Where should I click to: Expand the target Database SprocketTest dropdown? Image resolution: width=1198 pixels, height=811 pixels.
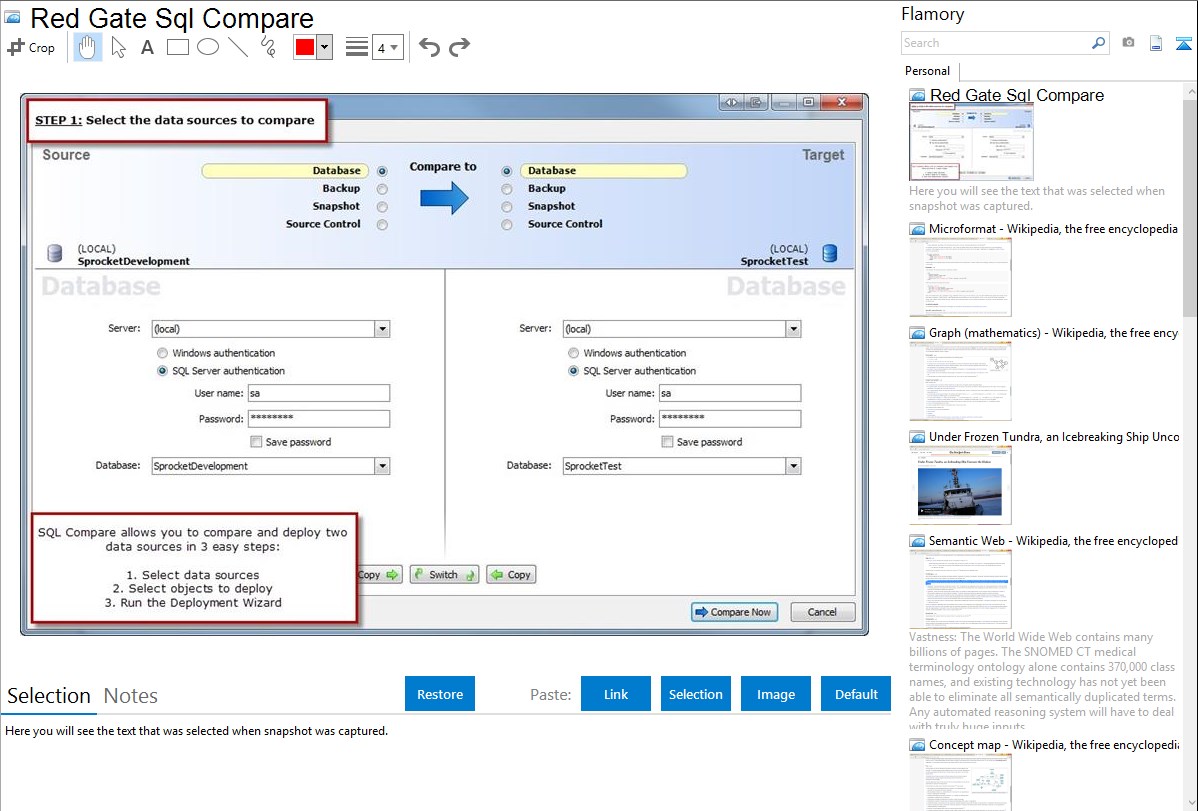[793, 466]
